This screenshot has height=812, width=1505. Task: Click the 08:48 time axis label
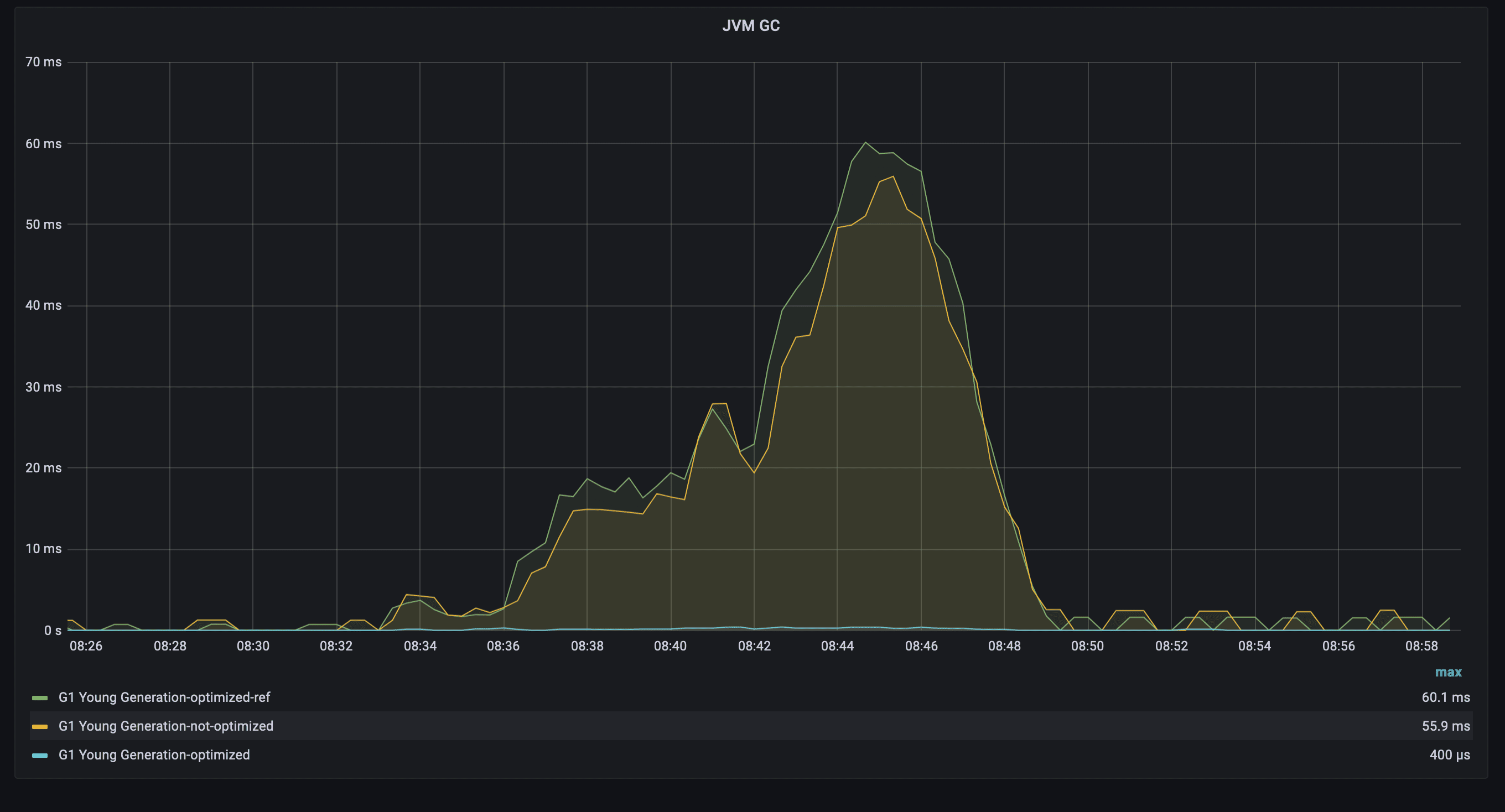pyautogui.click(x=1004, y=646)
